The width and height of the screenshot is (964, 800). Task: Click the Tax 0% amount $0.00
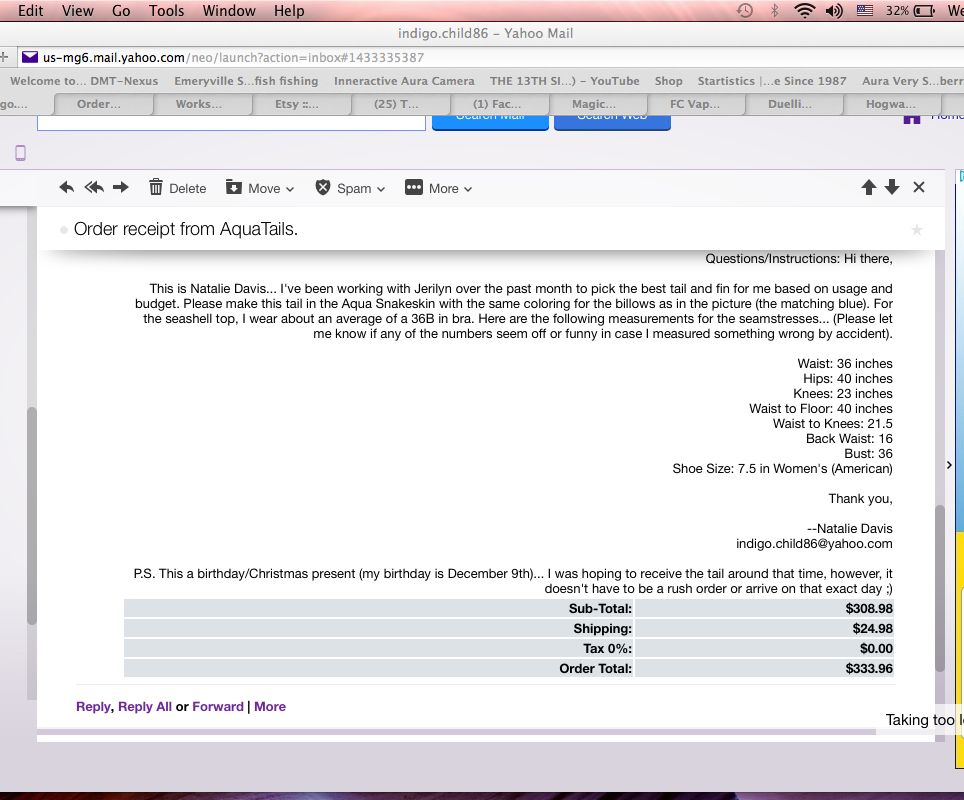pos(876,648)
